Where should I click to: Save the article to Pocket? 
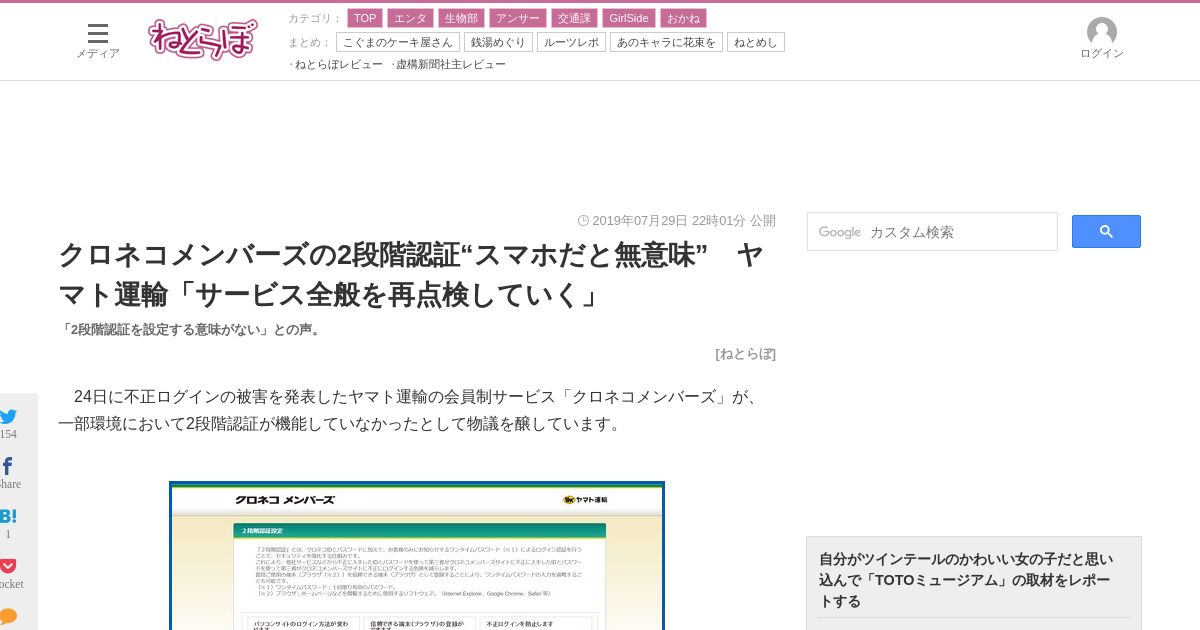8,566
